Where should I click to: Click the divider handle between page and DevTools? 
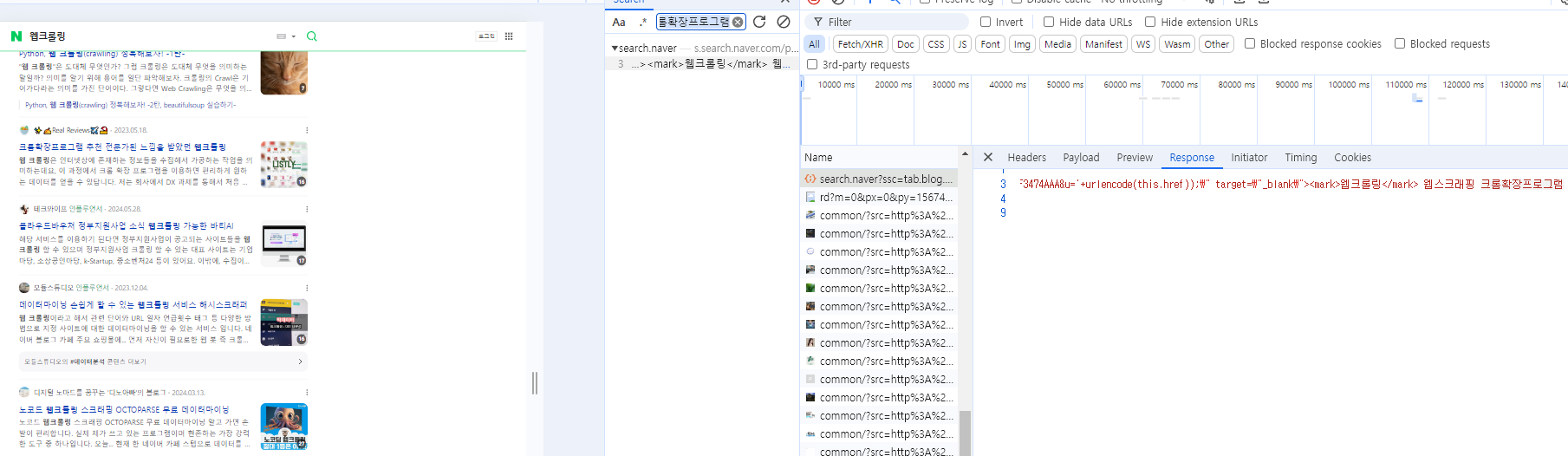click(x=535, y=382)
